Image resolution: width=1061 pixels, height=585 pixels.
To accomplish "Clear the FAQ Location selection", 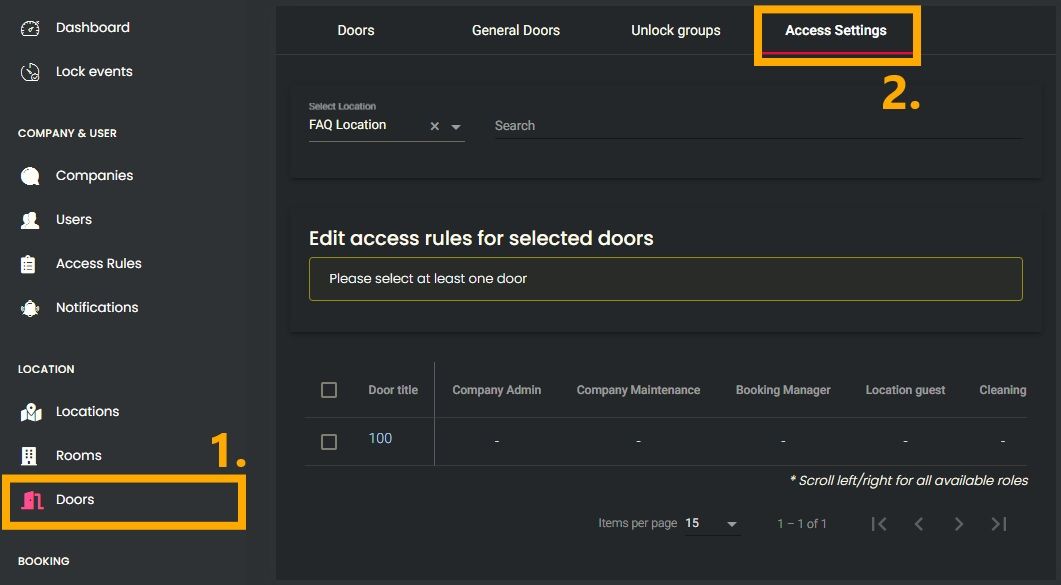I will pos(435,127).
